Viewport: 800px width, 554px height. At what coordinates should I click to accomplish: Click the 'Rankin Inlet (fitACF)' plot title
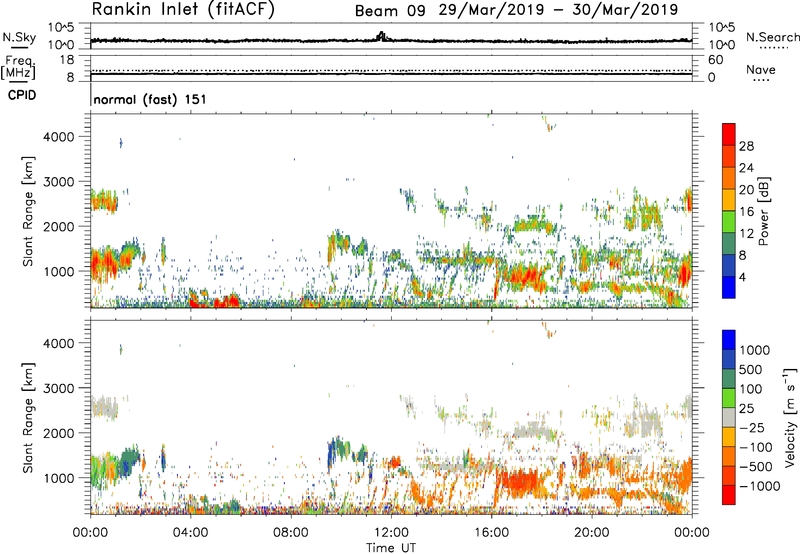183,10
